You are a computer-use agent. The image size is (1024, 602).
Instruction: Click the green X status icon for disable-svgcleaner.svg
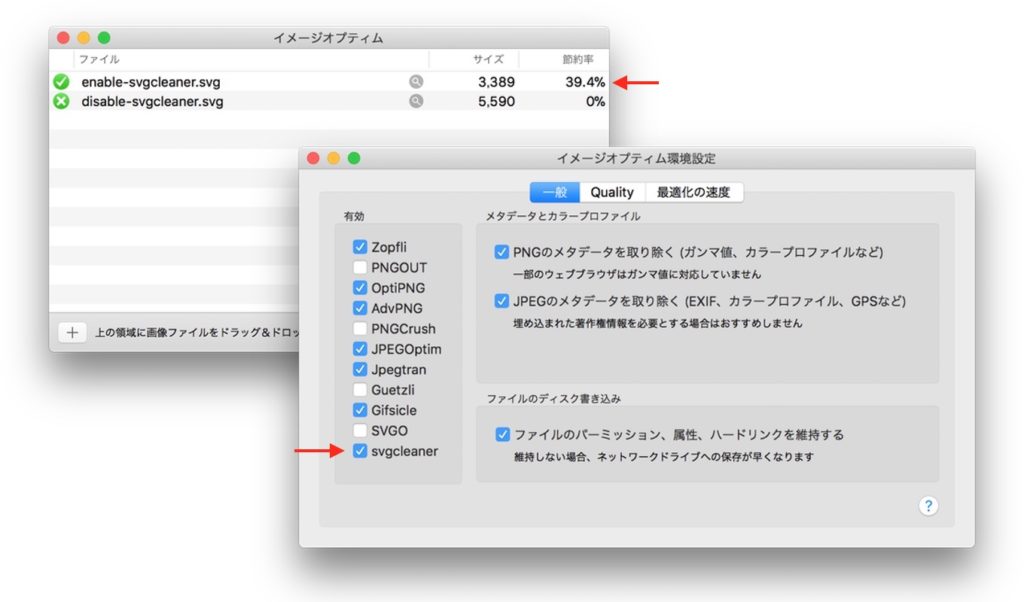tap(61, 101)
